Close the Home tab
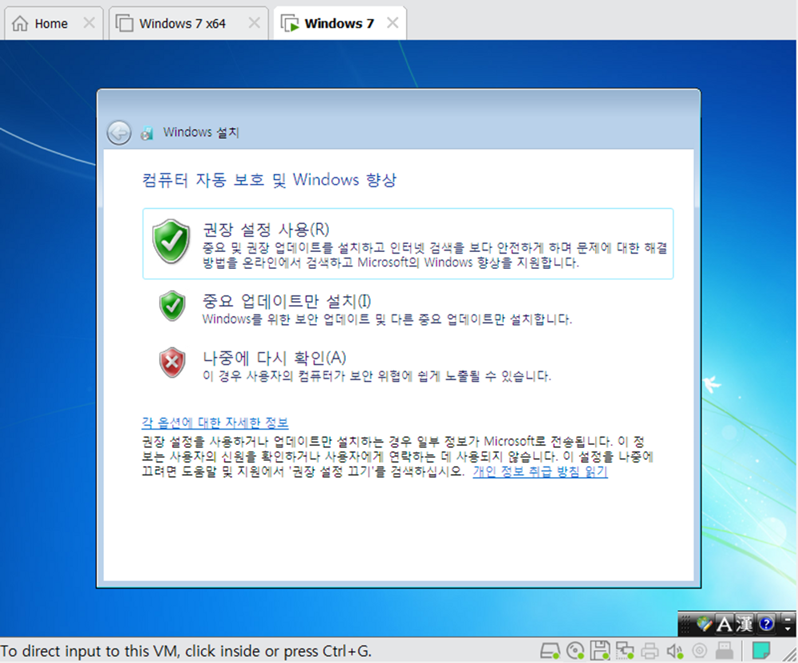The image size is (798, 663). [89, 23]
